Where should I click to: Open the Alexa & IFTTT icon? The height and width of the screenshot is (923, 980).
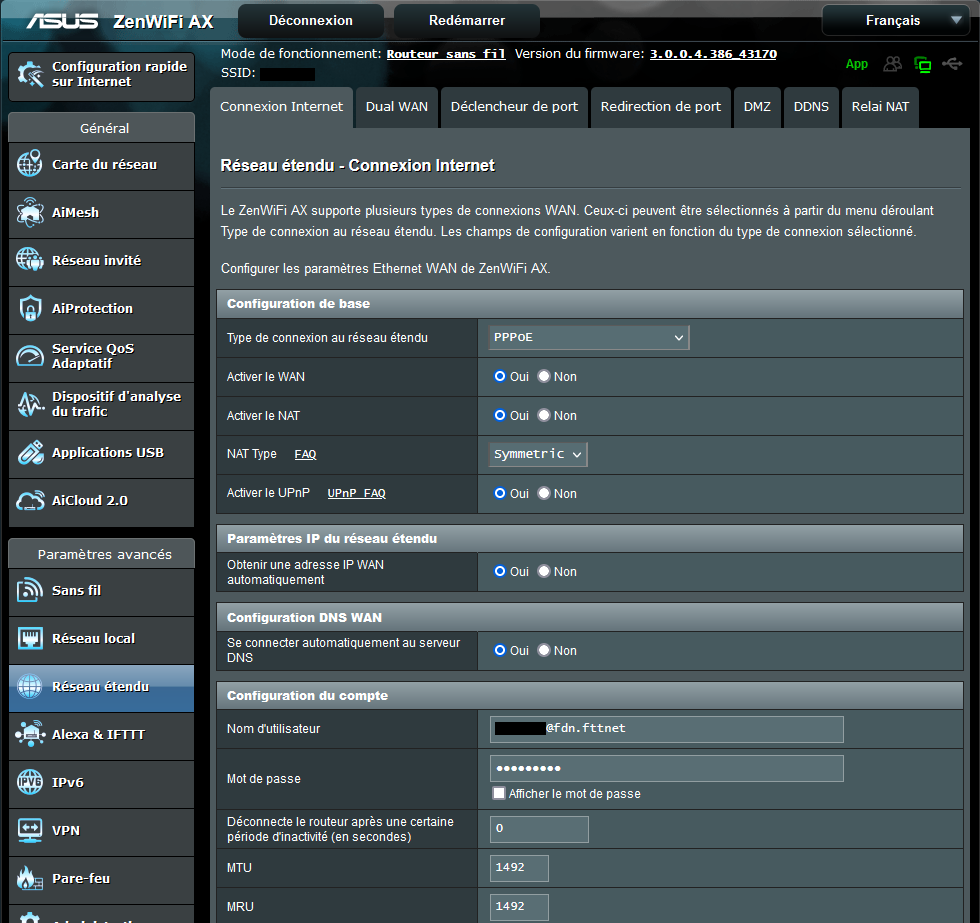point(29,734)
